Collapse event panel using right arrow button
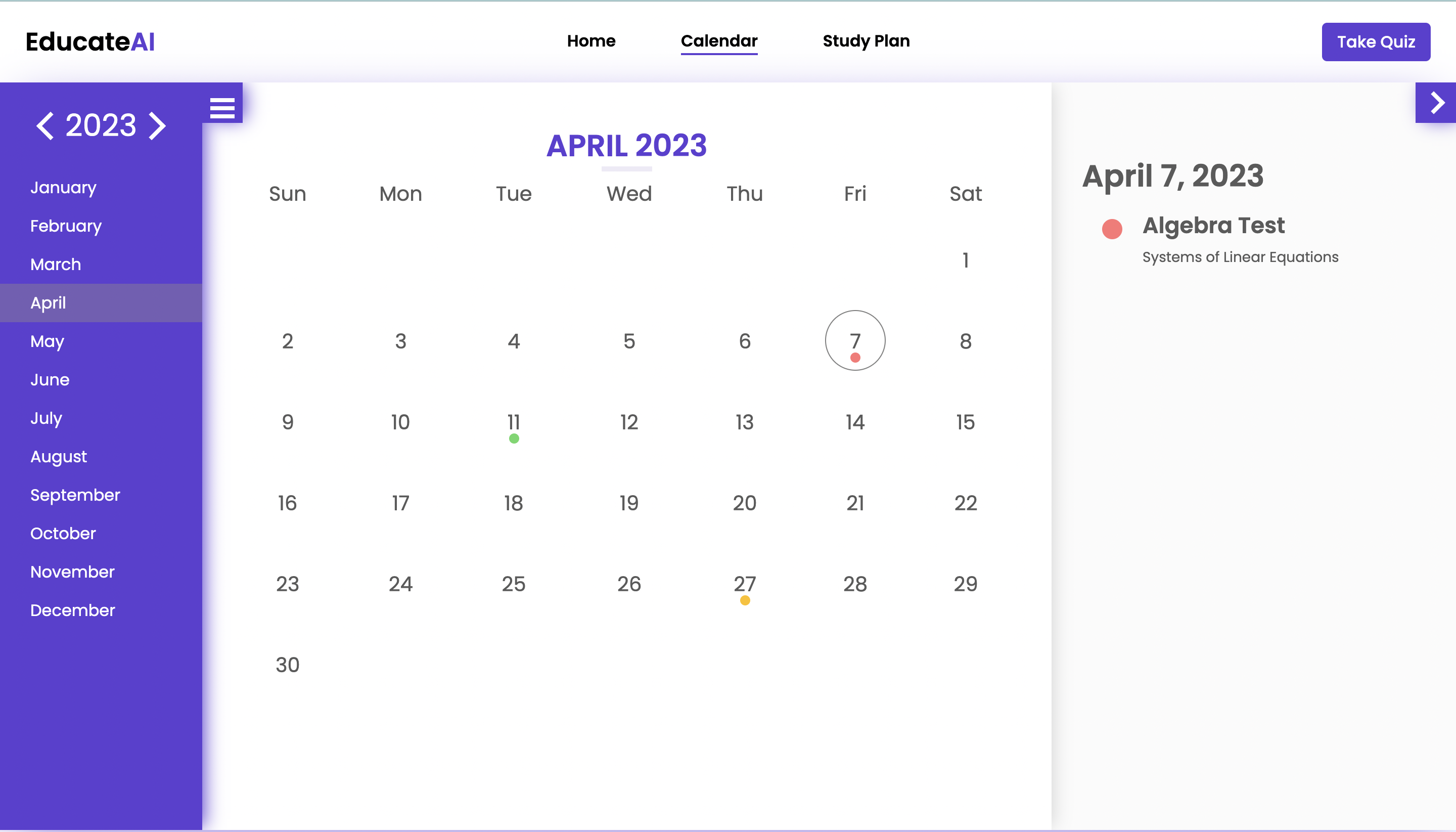Screen dimensions: 1456x832 [1436, 103]
